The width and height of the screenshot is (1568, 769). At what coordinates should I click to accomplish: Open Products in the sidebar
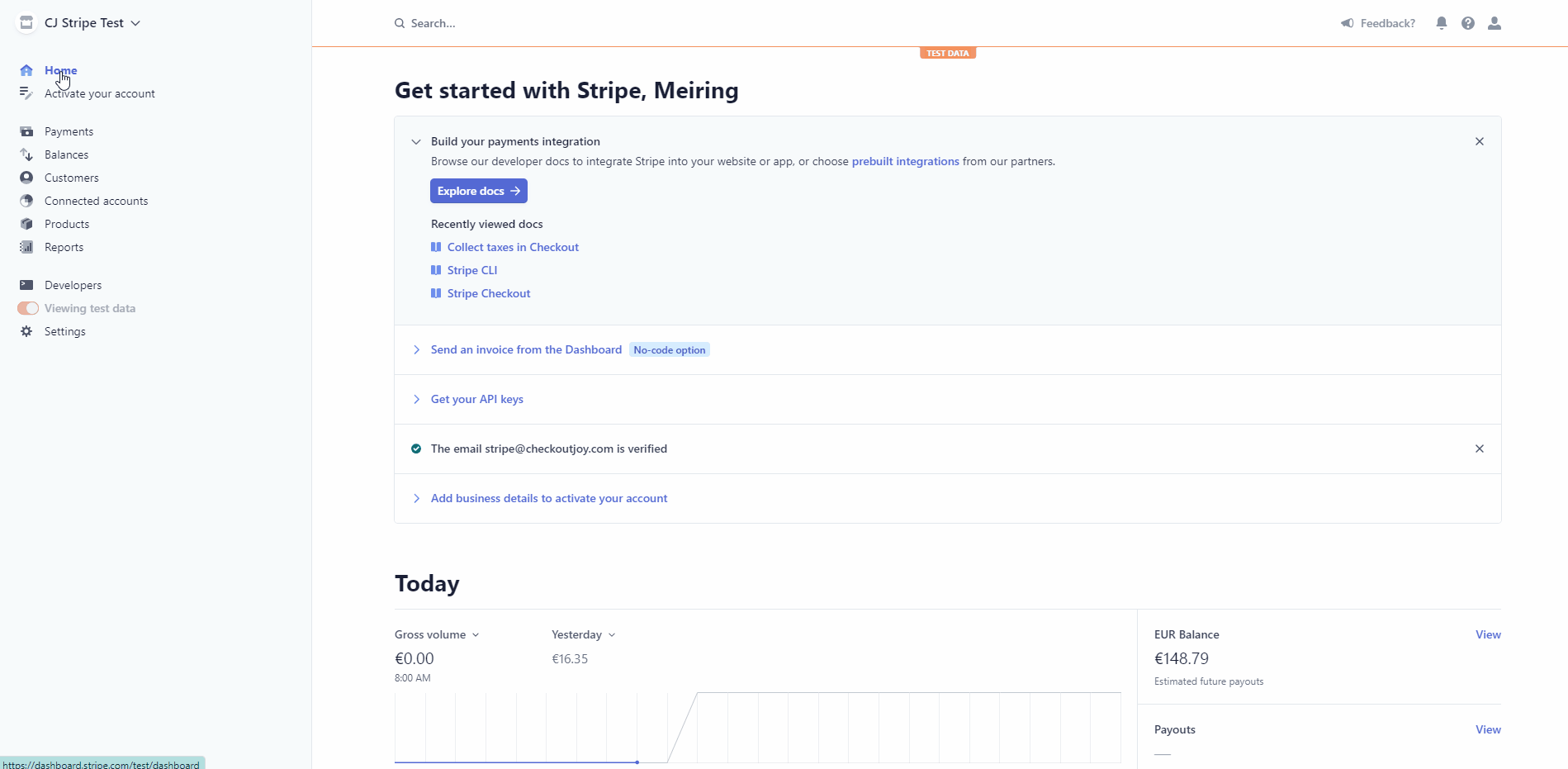67,224
